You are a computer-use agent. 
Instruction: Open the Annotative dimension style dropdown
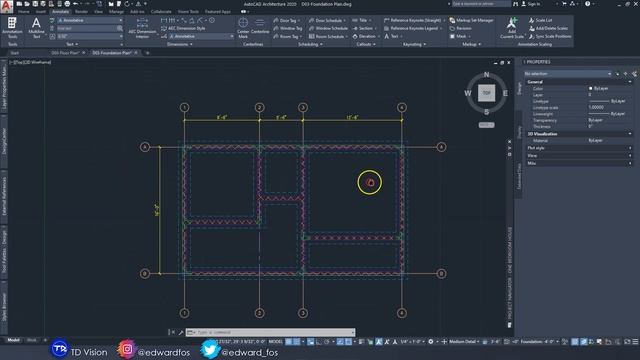[201, 36]
